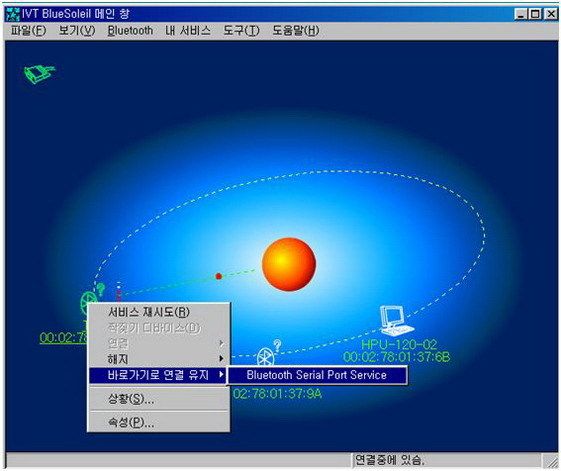Minimize the BlueSoleil window
561x471 pixels.
coord(521,14)
